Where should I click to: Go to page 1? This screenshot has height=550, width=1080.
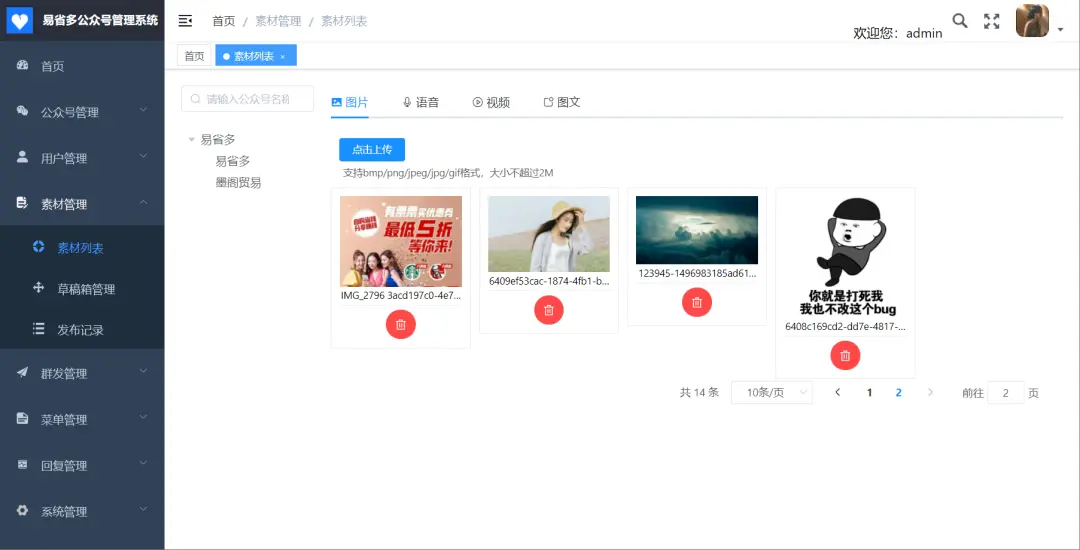tap(869, 392)
